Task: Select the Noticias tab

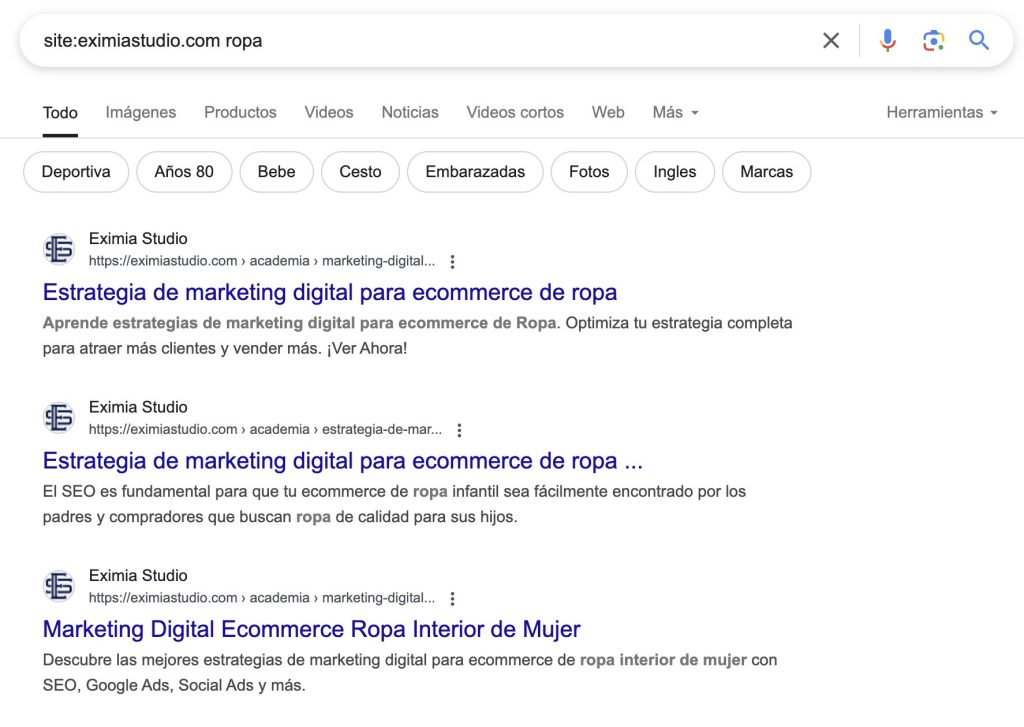Action: (x=410, y=112)
